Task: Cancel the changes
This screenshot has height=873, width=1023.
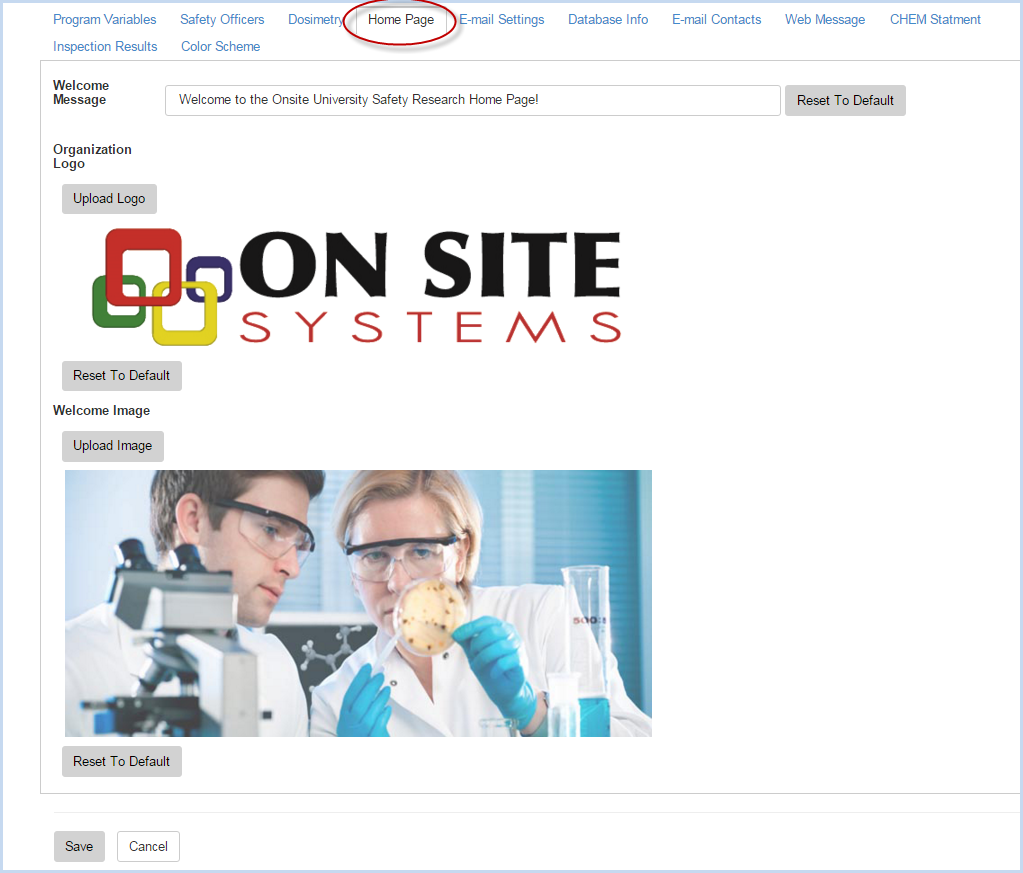Action: pyautogui.click(x=148, y=846)
